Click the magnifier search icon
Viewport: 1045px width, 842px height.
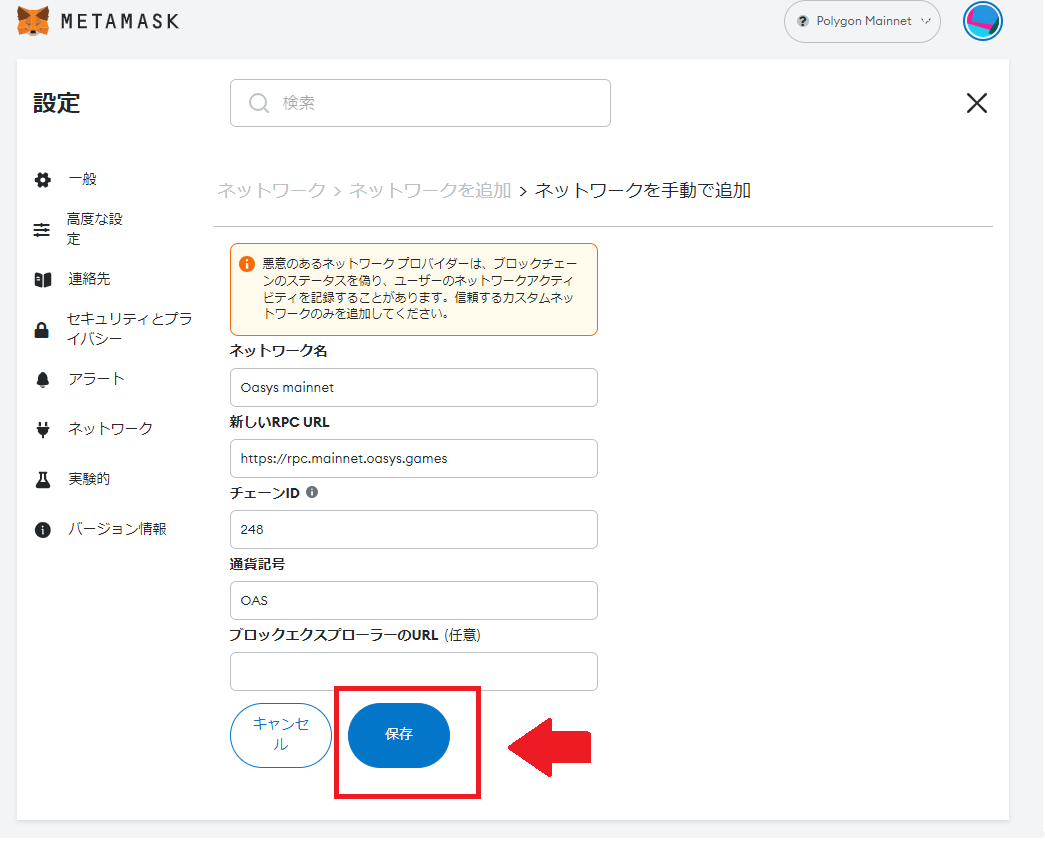(x=259, y=103)
